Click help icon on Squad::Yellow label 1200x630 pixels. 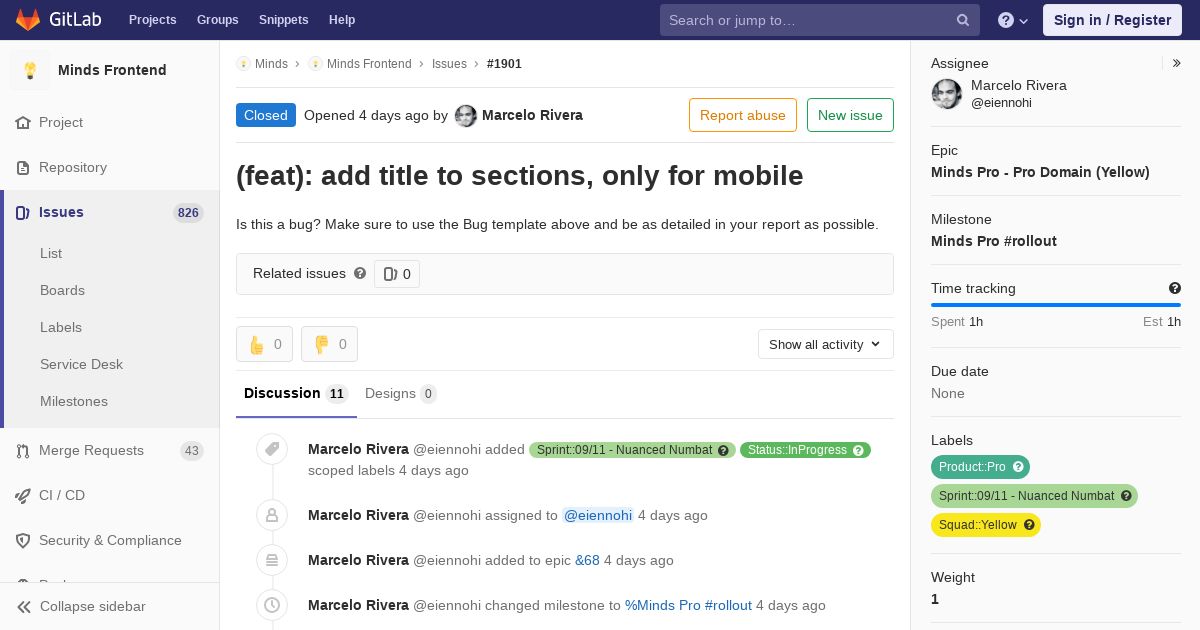pyautogui.click(x=1029, y=525)
